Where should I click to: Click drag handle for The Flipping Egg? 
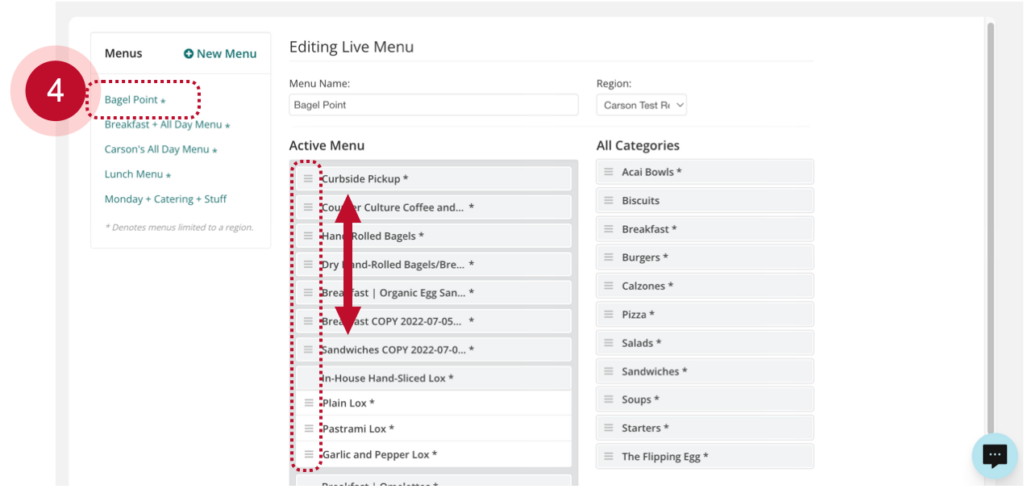tap(608, 456)
